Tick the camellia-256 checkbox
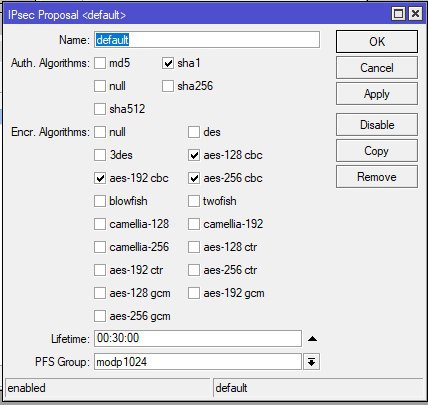This screenshot has width=428, height=405. pyautogui.click(x=100, y=247)
